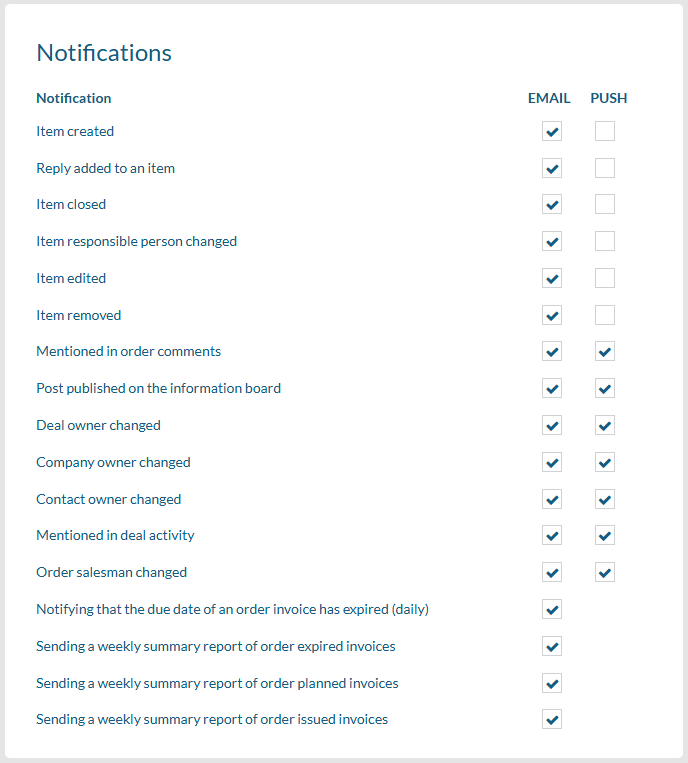Viewport: 688px width, 763px height.
Task: Click the PUSH column header
Action: click(609, 98)
